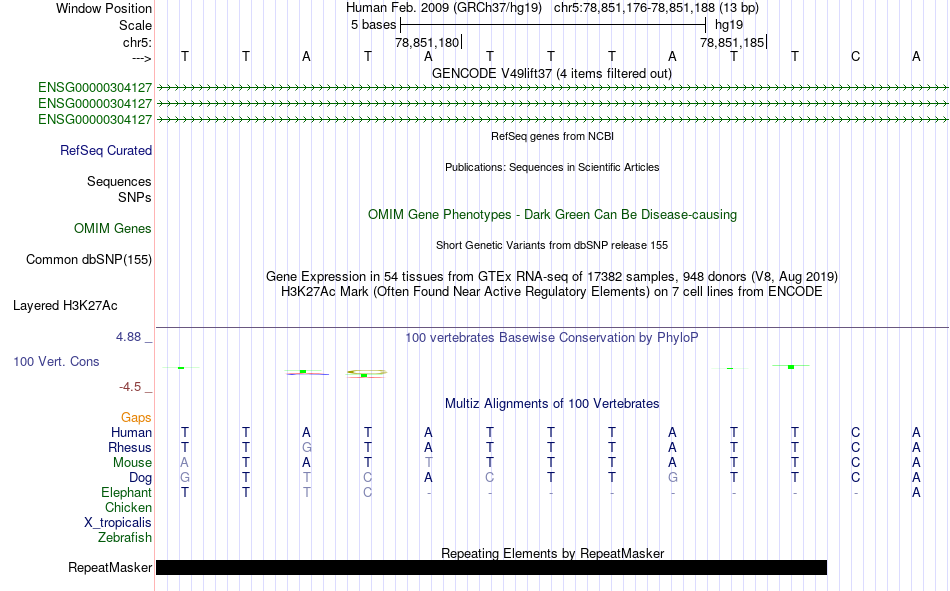Click the C base in Human row

(x=855, y=432)
